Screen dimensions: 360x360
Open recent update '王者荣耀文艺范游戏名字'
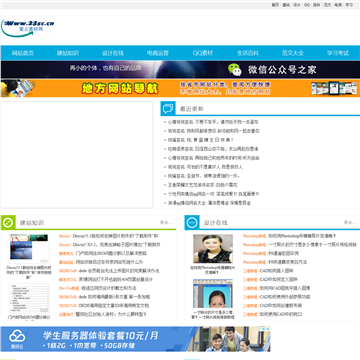202,185
